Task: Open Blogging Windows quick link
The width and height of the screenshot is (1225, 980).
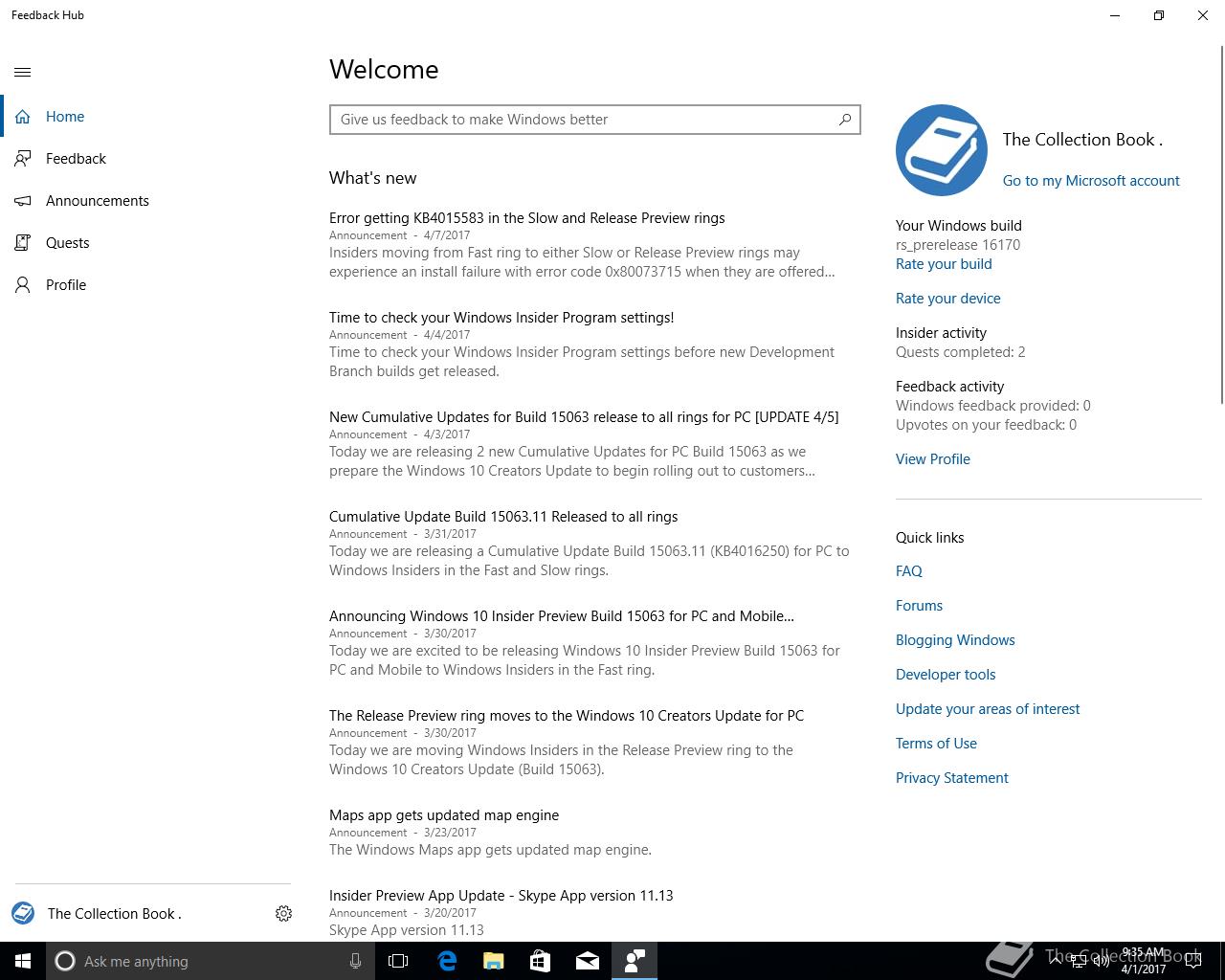Action: (x=955, y=640)
